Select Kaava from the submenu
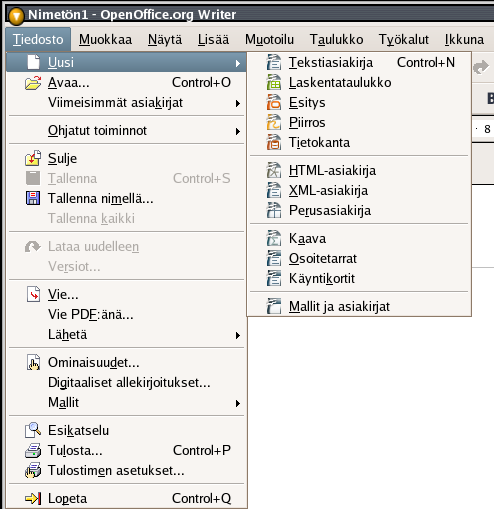Screen dimensions: 494x509 pos(359,238)
